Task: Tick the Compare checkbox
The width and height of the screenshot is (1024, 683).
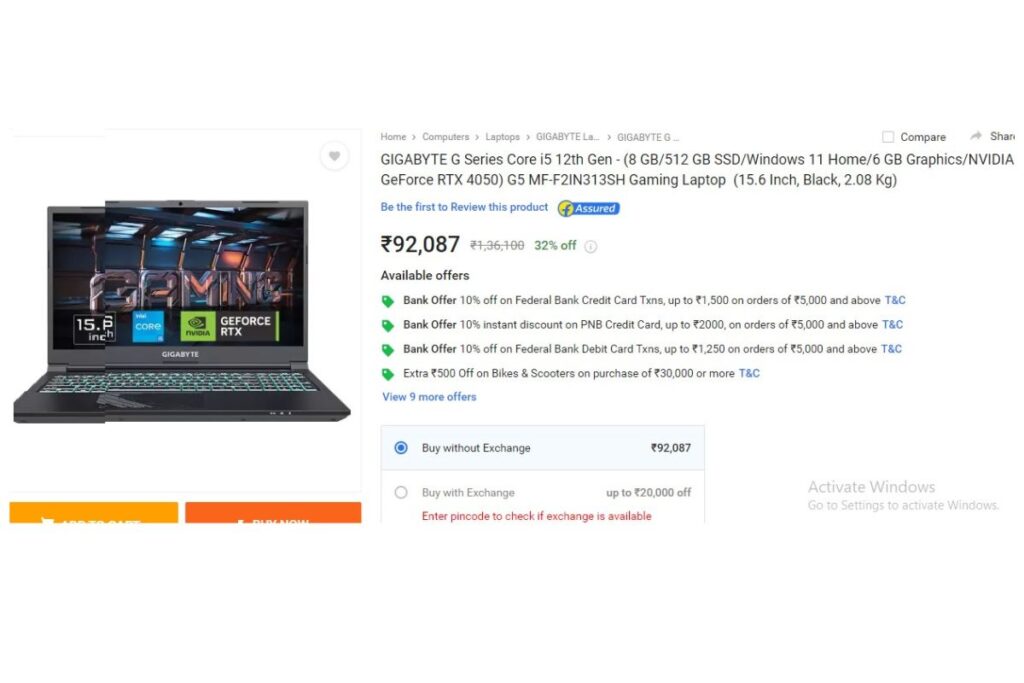Action: [x=888, y=136]
